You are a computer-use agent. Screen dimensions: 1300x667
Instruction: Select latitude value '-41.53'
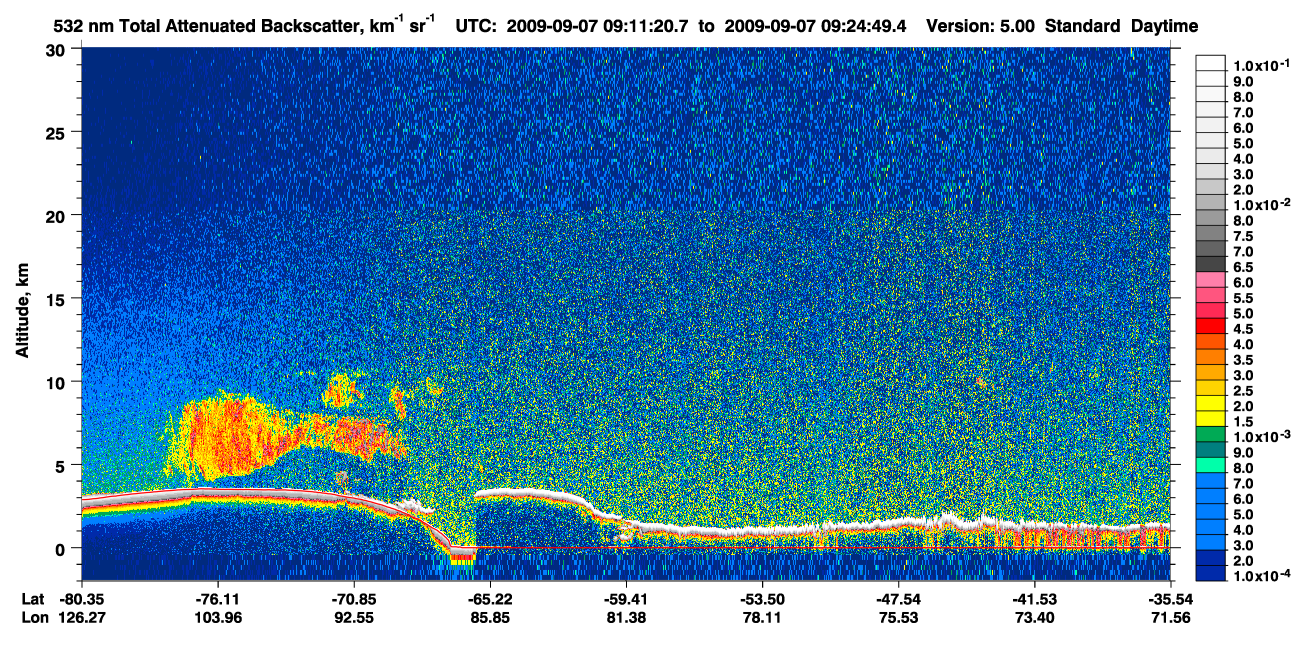(1034, 598)
